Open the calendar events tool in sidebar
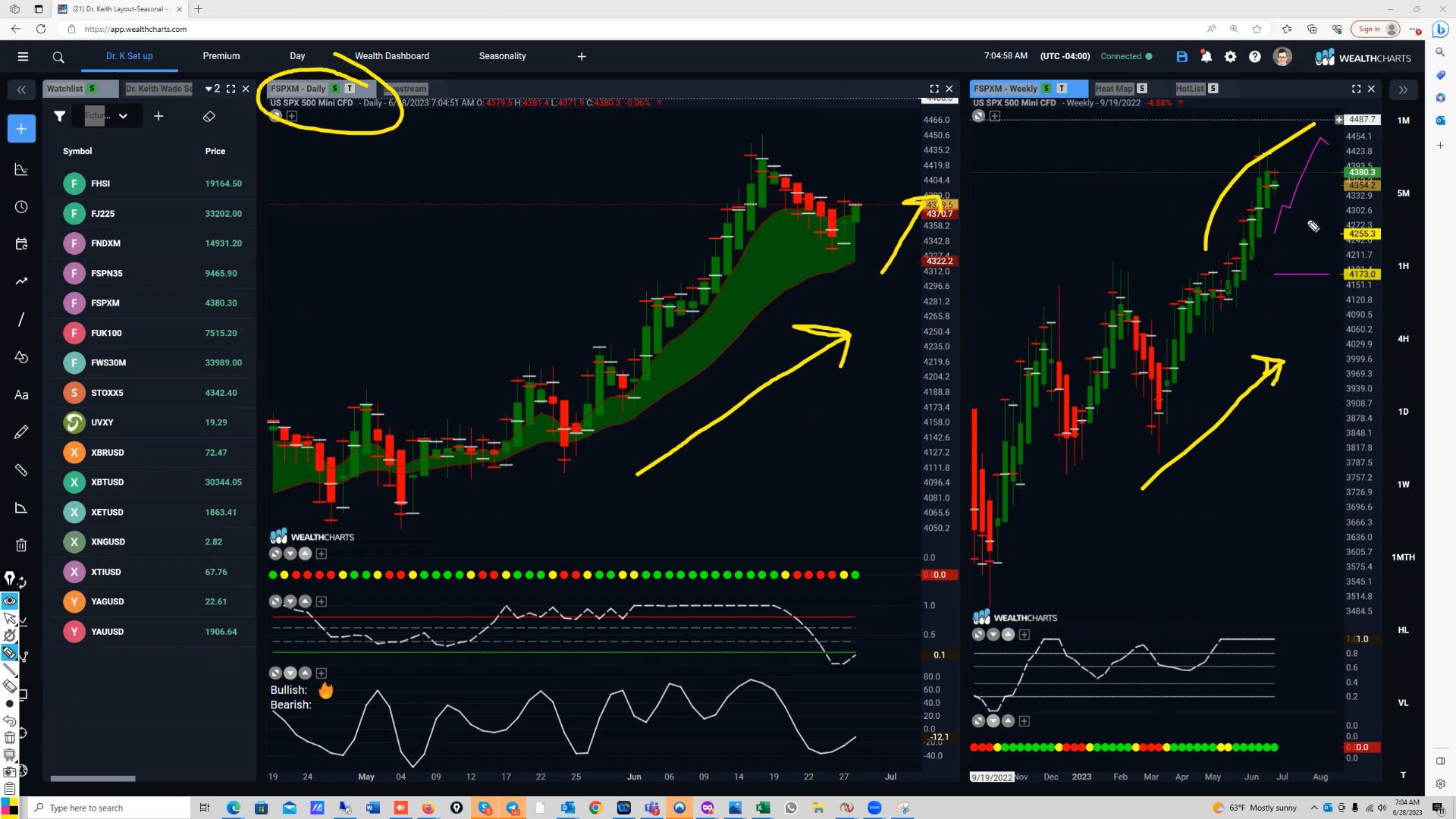The image size is (1456, 819). point(21,243)
